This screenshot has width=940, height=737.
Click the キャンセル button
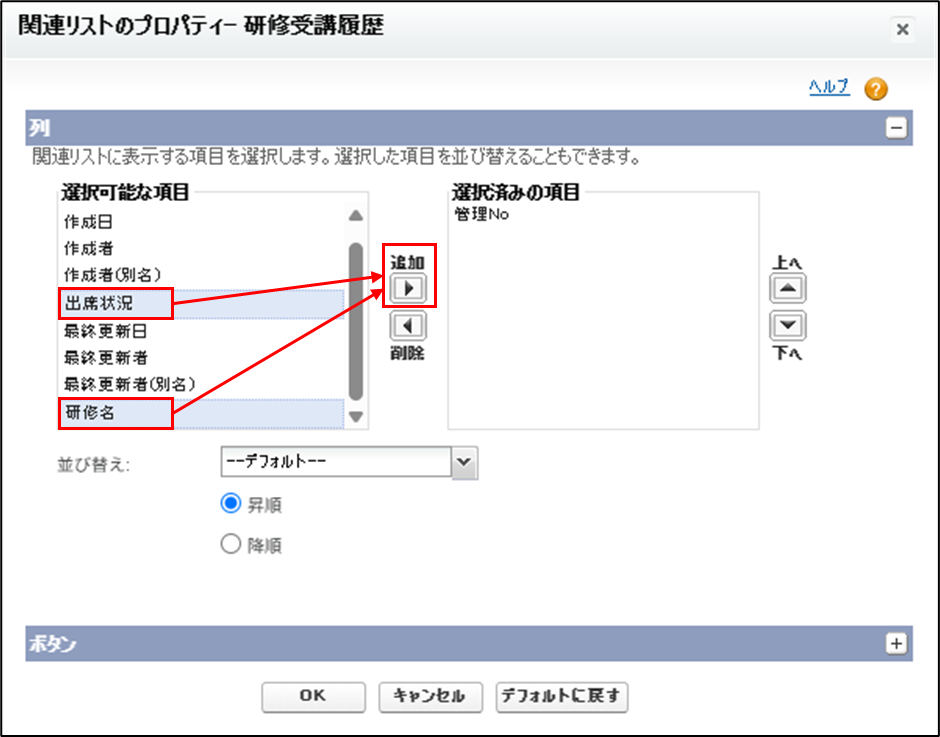point(430,697)
